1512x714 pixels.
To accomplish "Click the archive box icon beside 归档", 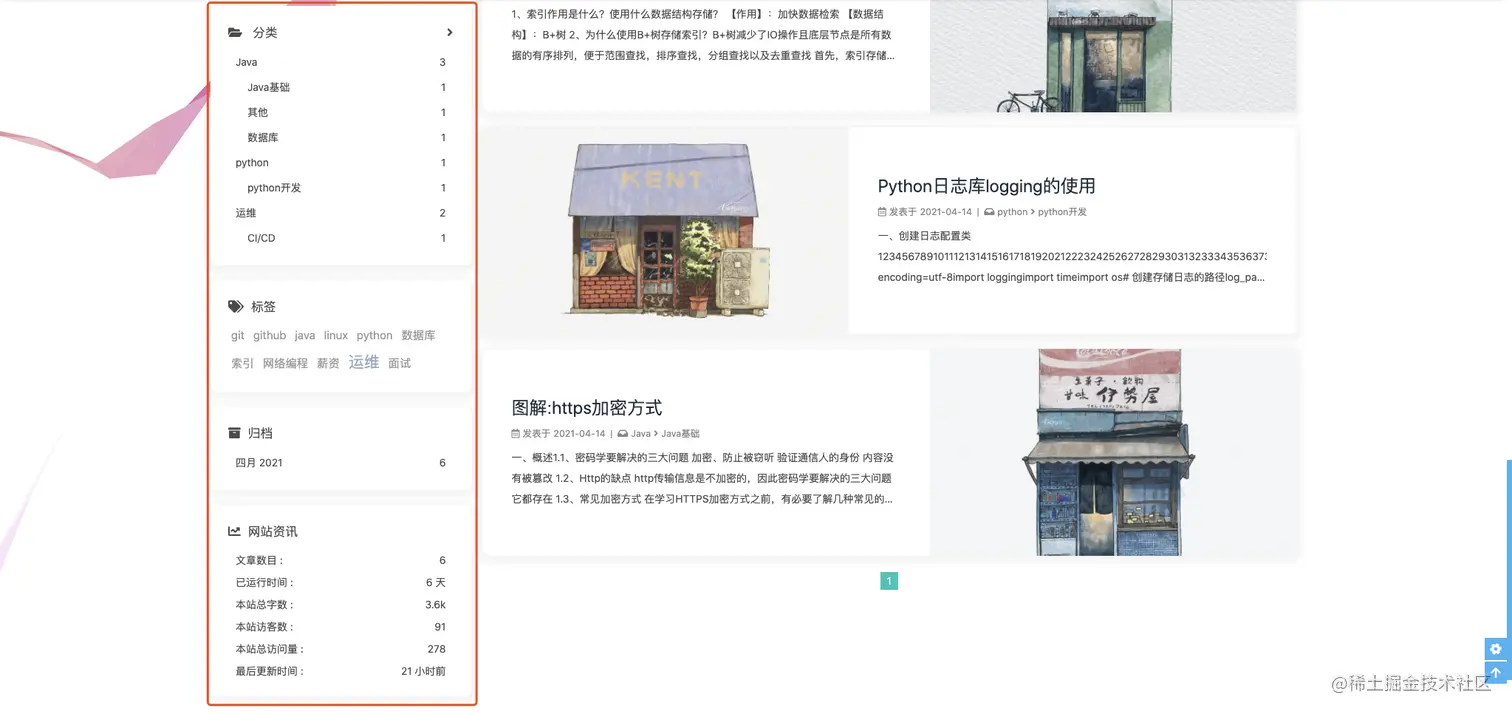I will pyautogui.click(x=235, y=433).
